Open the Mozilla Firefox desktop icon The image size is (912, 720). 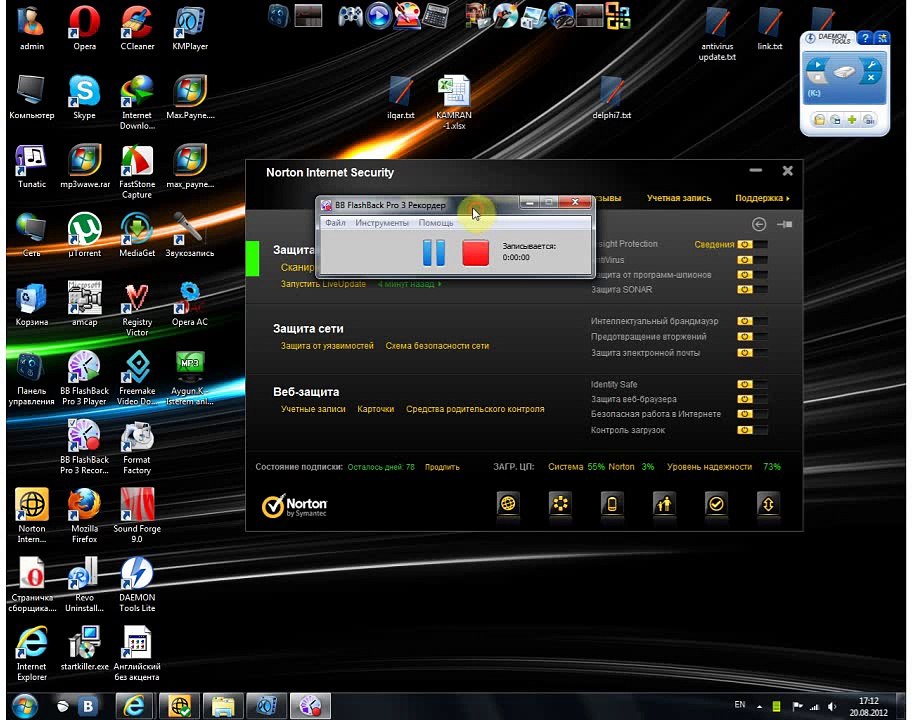[84, 515]
